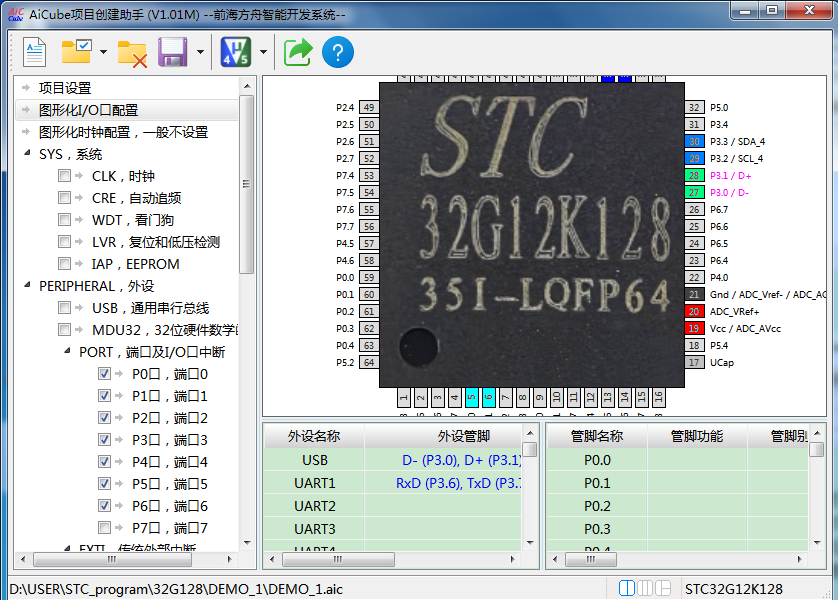Open dropdown arrow beside save icon
The image size is (839, 602).
point(200,52)
